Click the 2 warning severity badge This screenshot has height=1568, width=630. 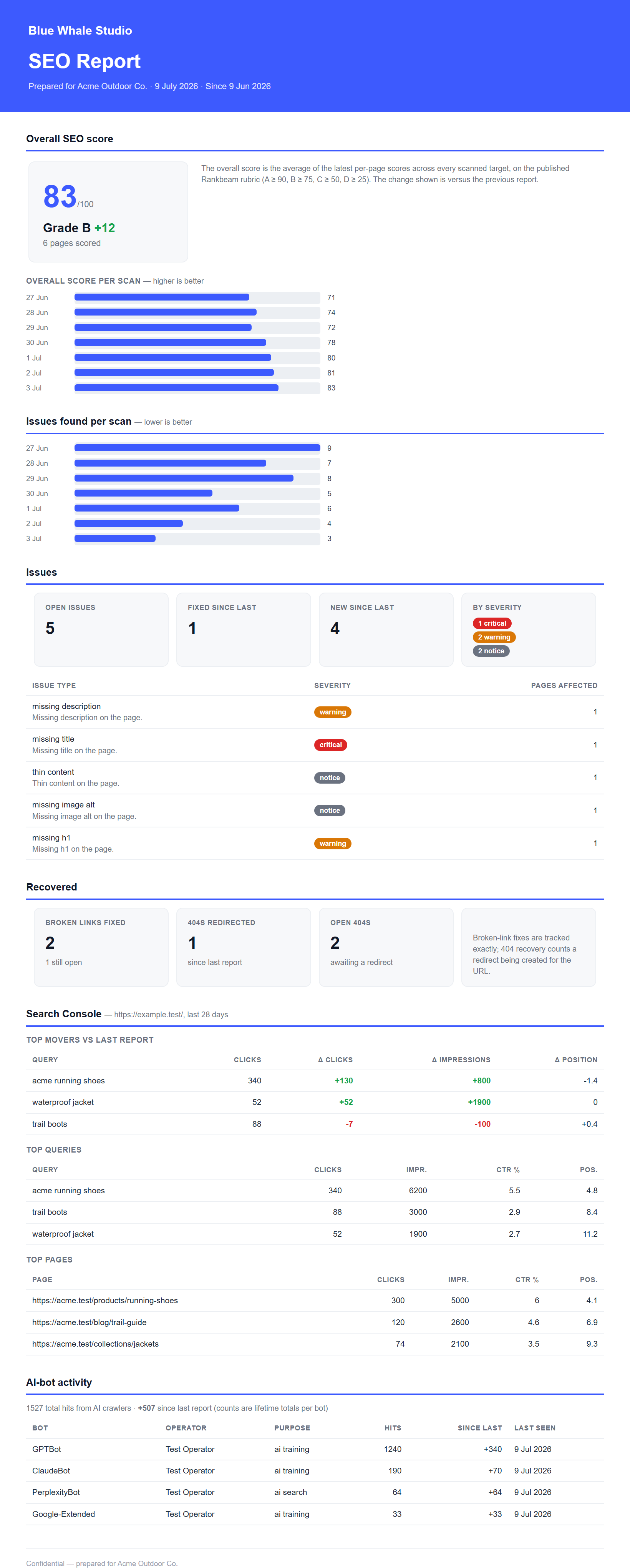tap(494, 637)
